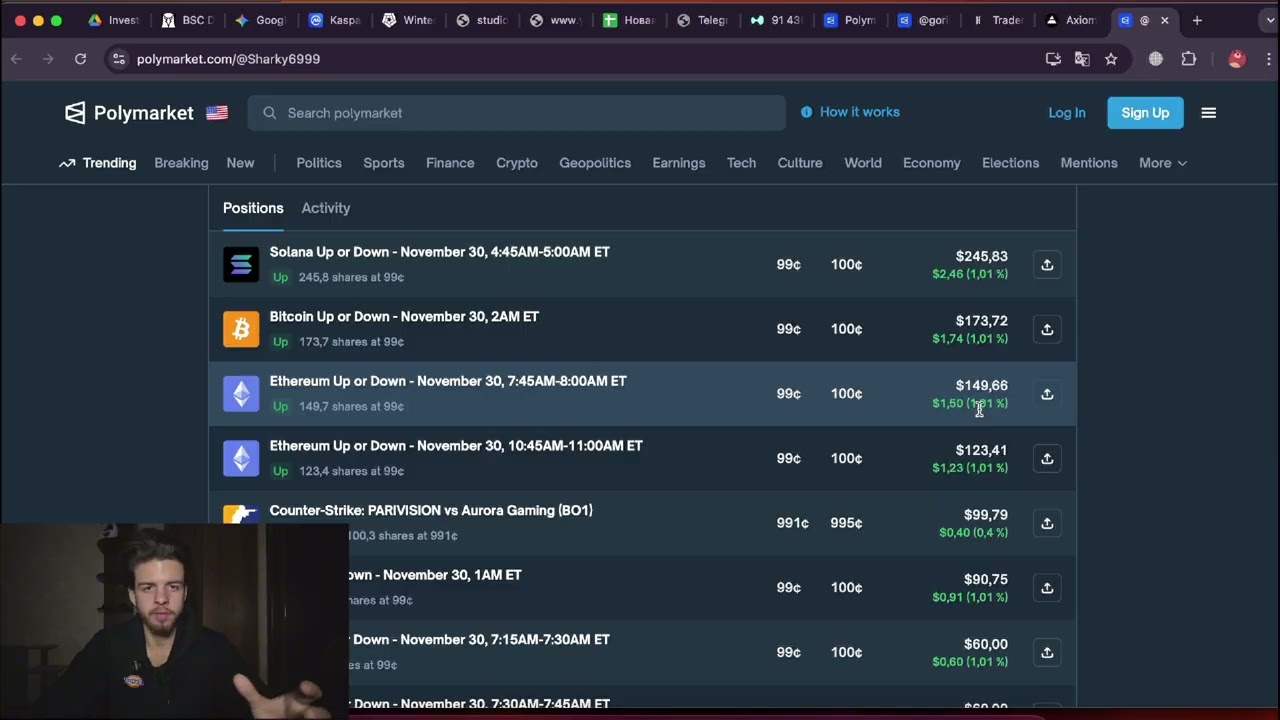
Task: Click the $99,79 position value
Action: coord(985,515)
